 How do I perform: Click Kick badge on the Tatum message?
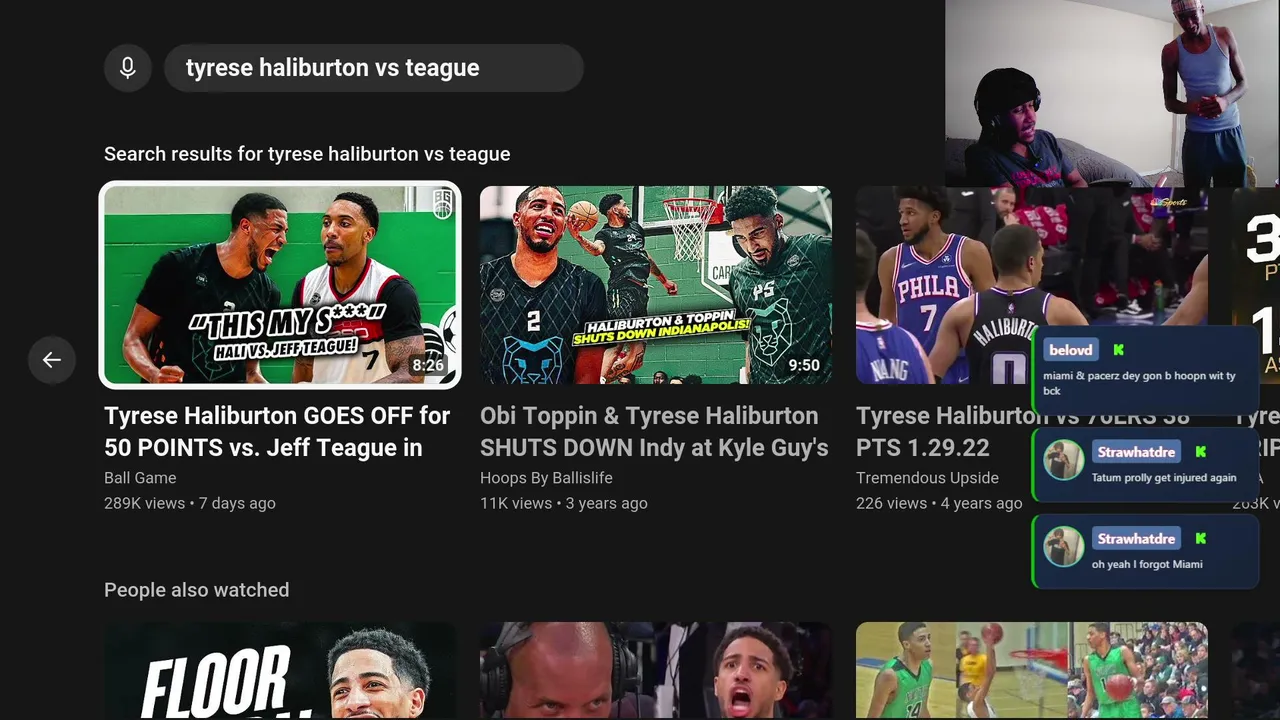[1201, 452]
